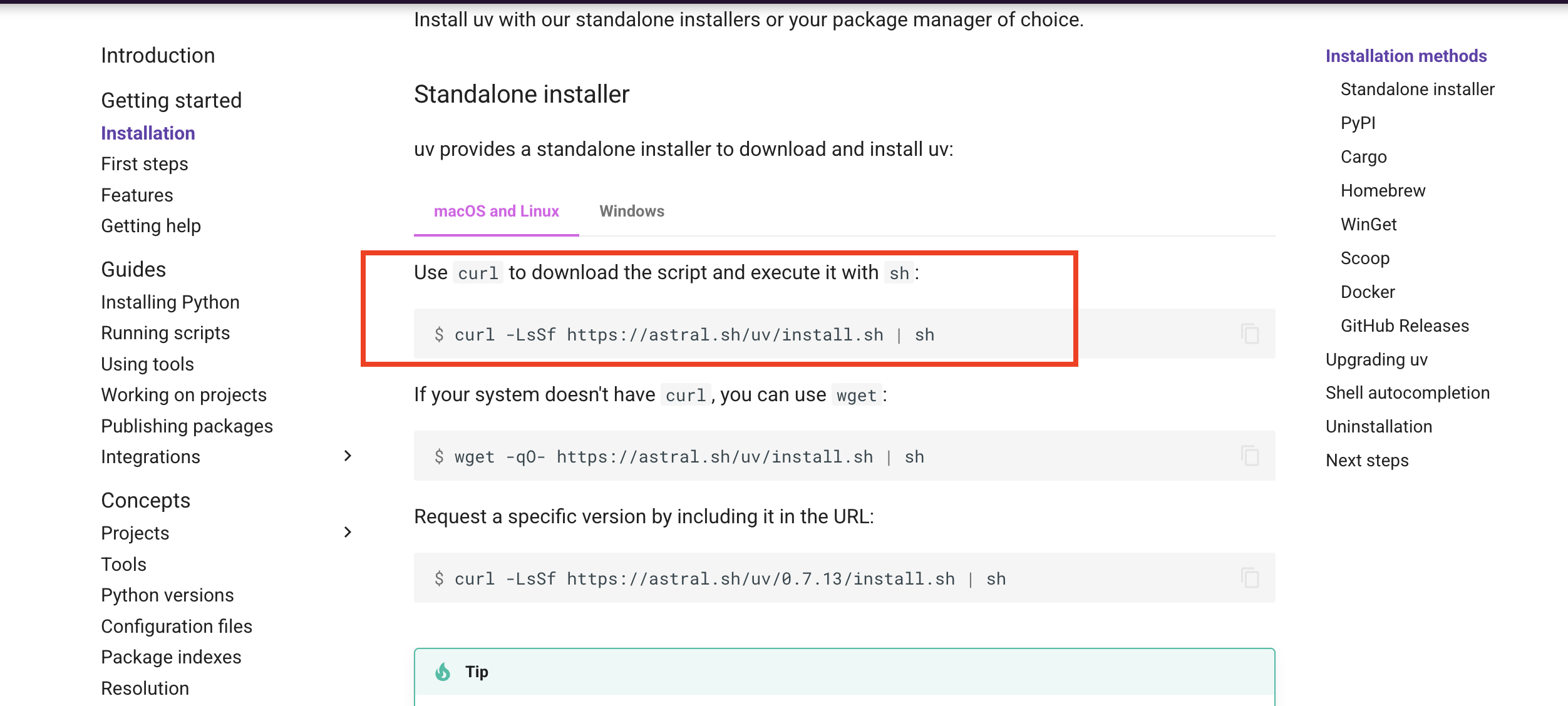Open Python versions concept page

point(167,595)
